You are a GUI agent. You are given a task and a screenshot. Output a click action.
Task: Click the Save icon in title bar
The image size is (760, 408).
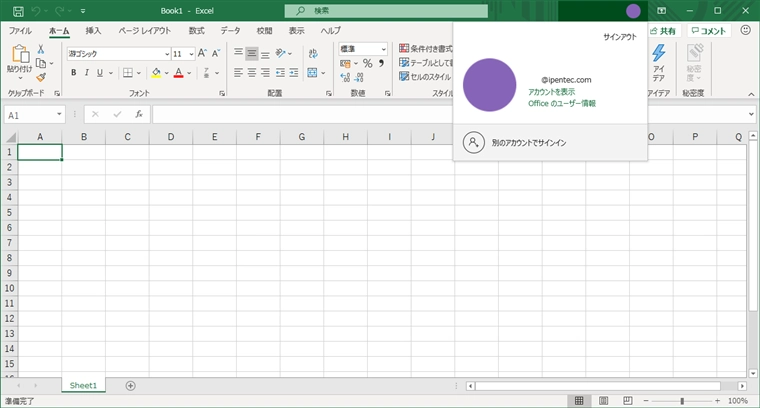click(x=18, y=11)
